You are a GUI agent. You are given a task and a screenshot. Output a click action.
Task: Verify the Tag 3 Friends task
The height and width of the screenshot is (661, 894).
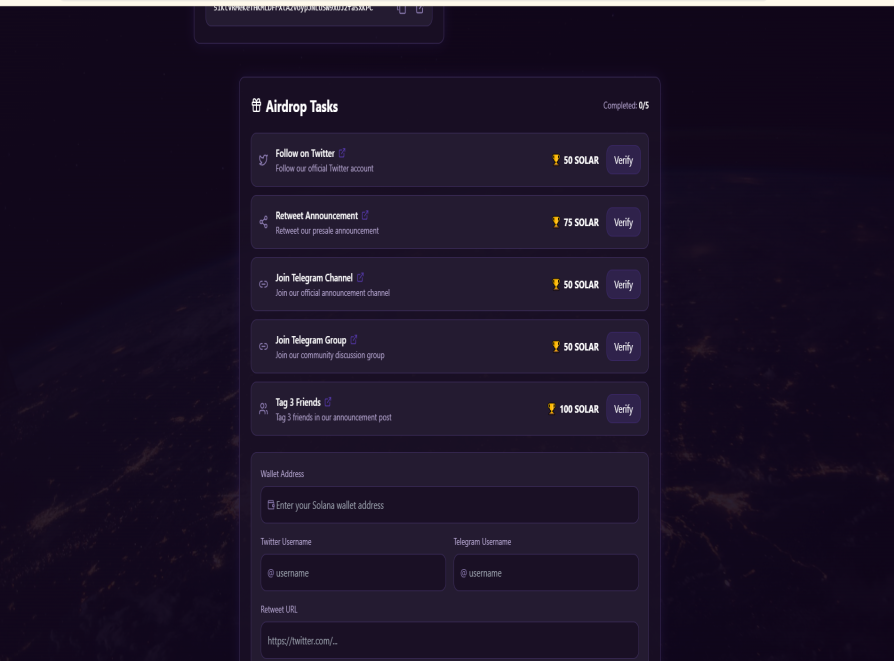click(623, 408)
